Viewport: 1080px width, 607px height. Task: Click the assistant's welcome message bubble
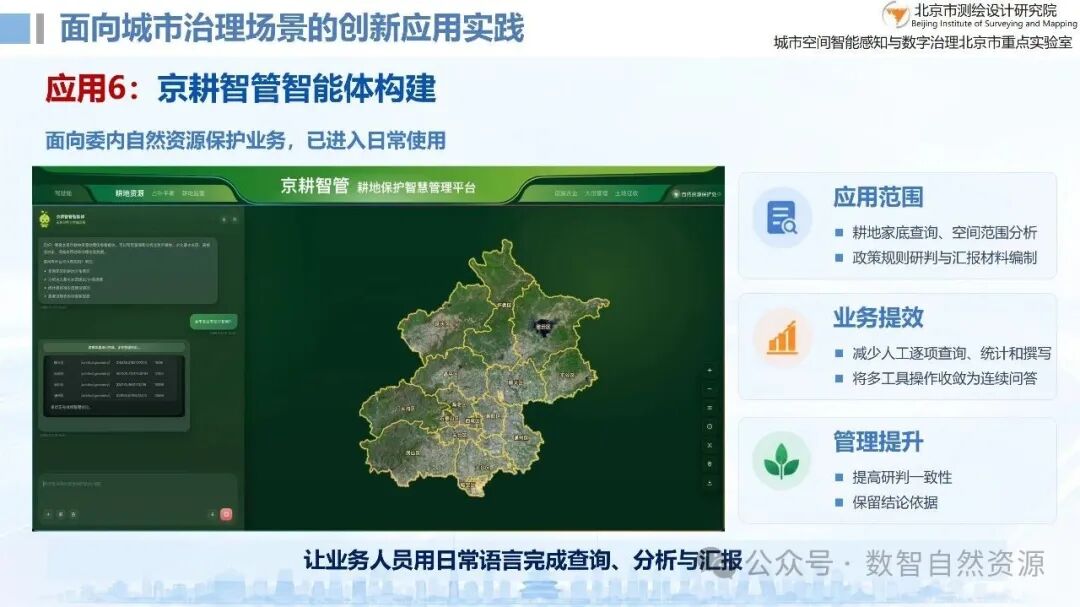129,269
